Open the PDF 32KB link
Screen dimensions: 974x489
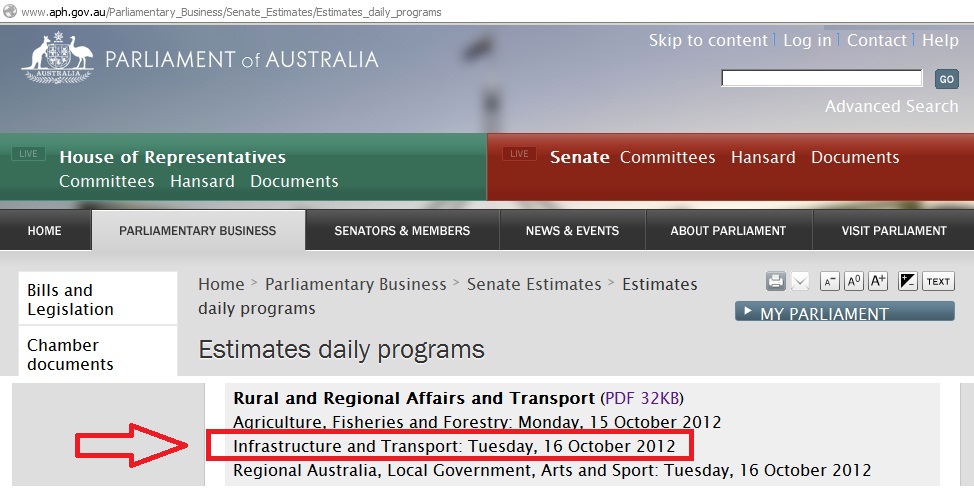click(x=642, y=398)
